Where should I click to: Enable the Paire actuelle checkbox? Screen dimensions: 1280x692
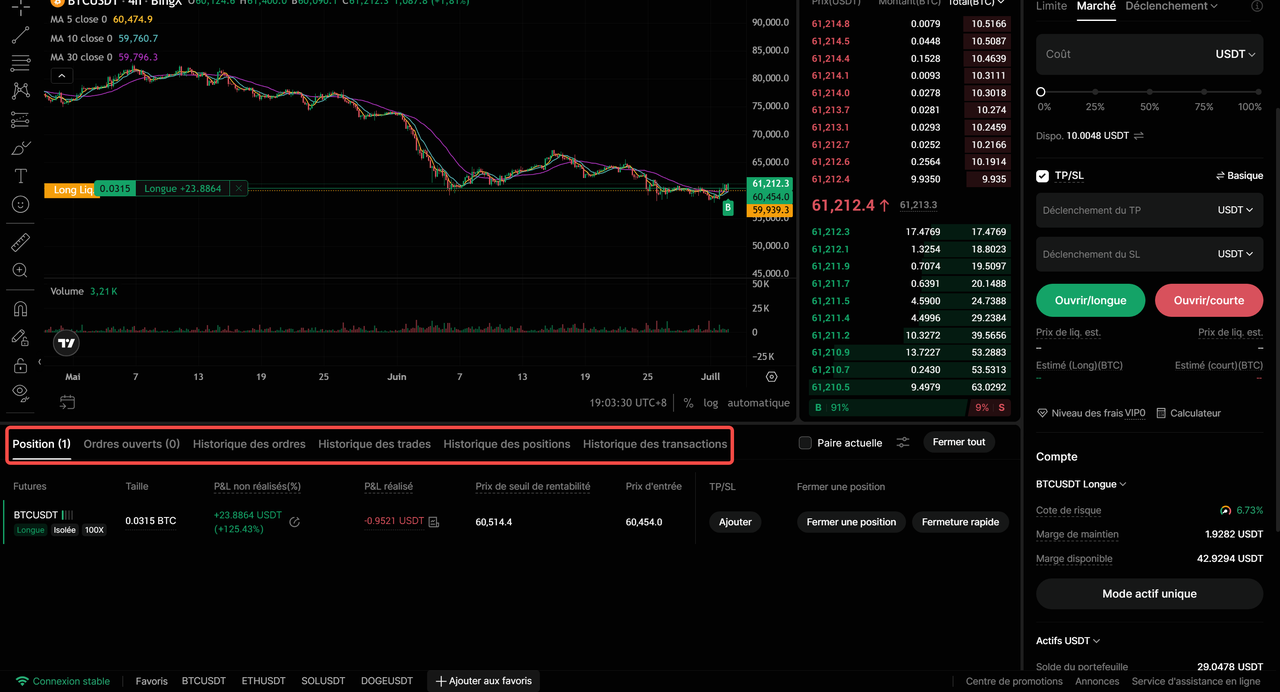(805, 443)
